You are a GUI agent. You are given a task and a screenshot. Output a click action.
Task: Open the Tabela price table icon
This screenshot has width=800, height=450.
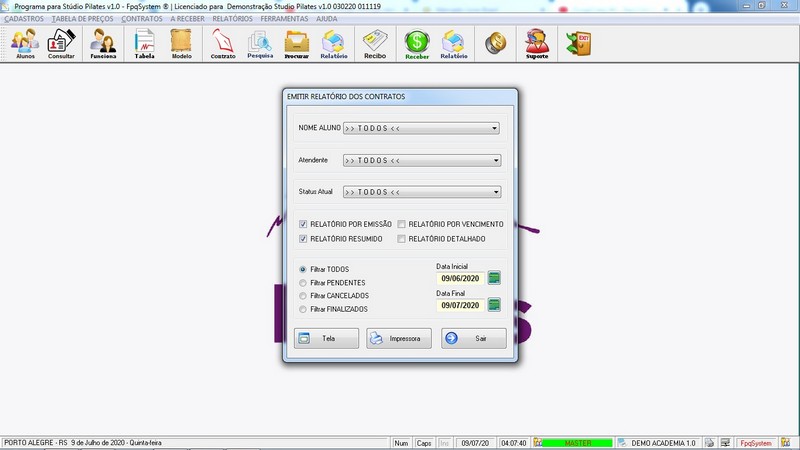point(144,44)
